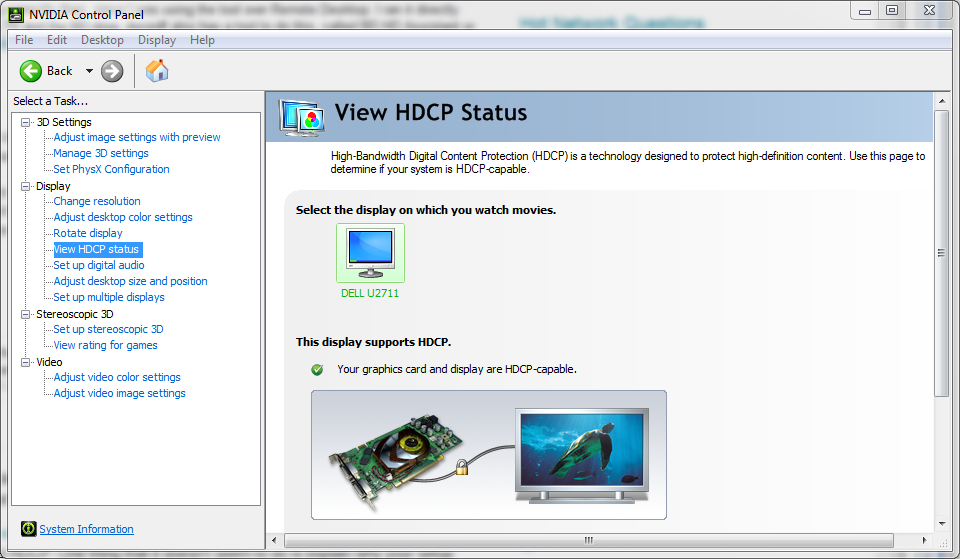Click the horizontal scrollbar right arrow

click(x=924, y=540)
